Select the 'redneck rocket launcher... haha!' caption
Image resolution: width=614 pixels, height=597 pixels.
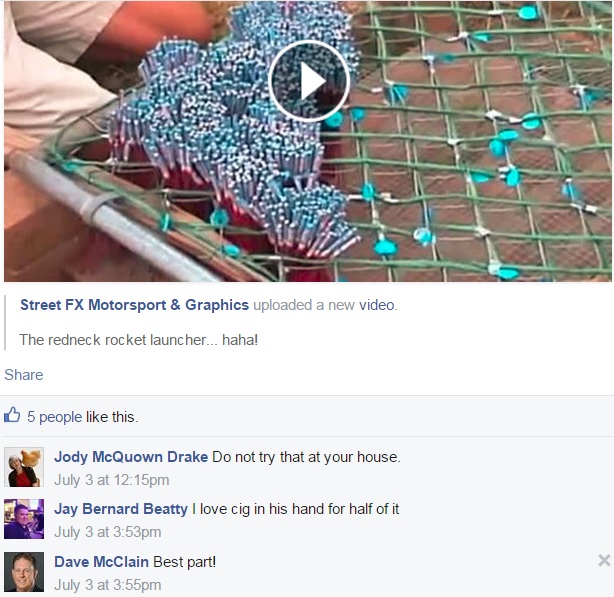click(x=139, y=340)
